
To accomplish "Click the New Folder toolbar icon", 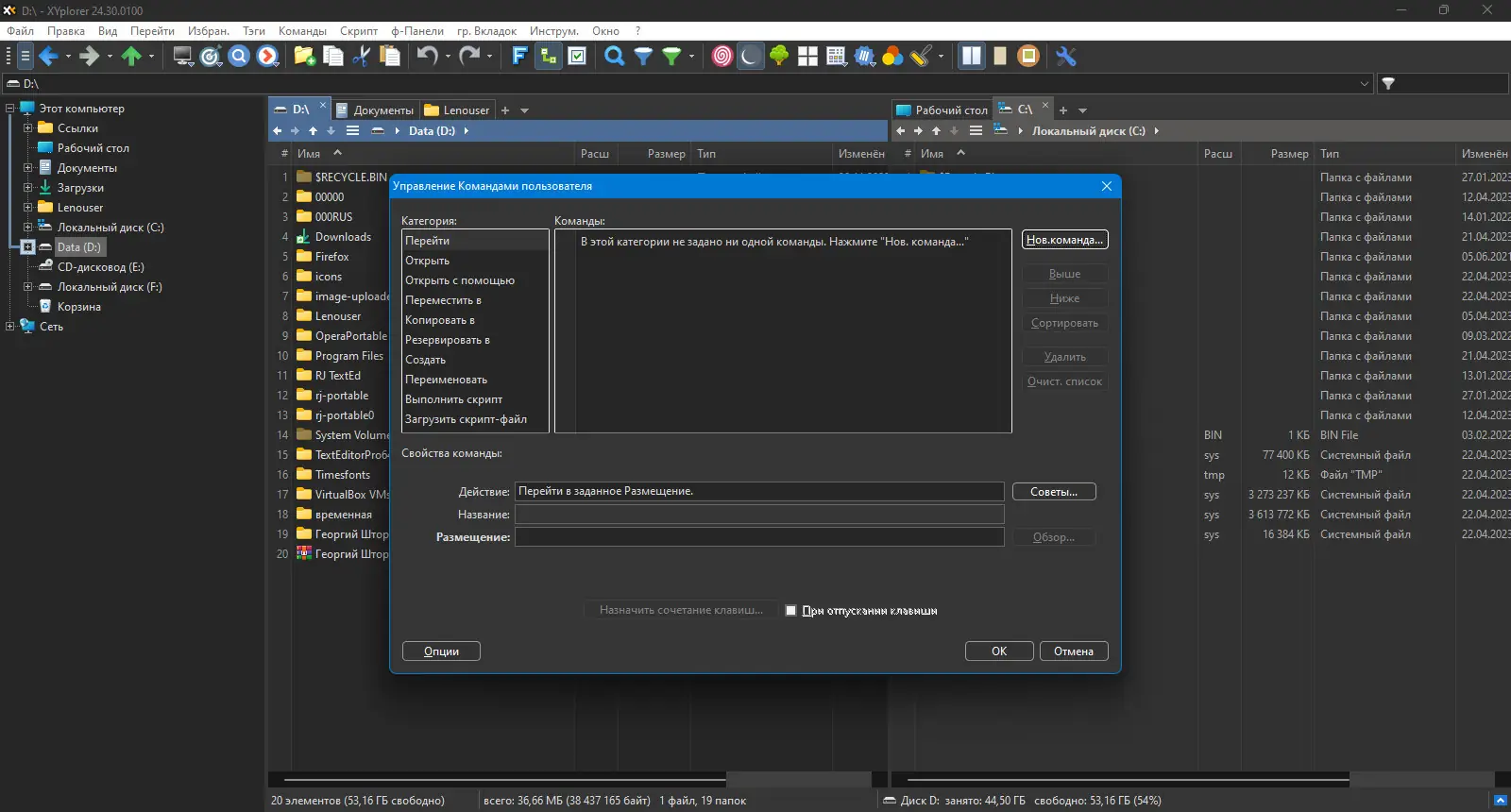I will click(x=304, y=57).
